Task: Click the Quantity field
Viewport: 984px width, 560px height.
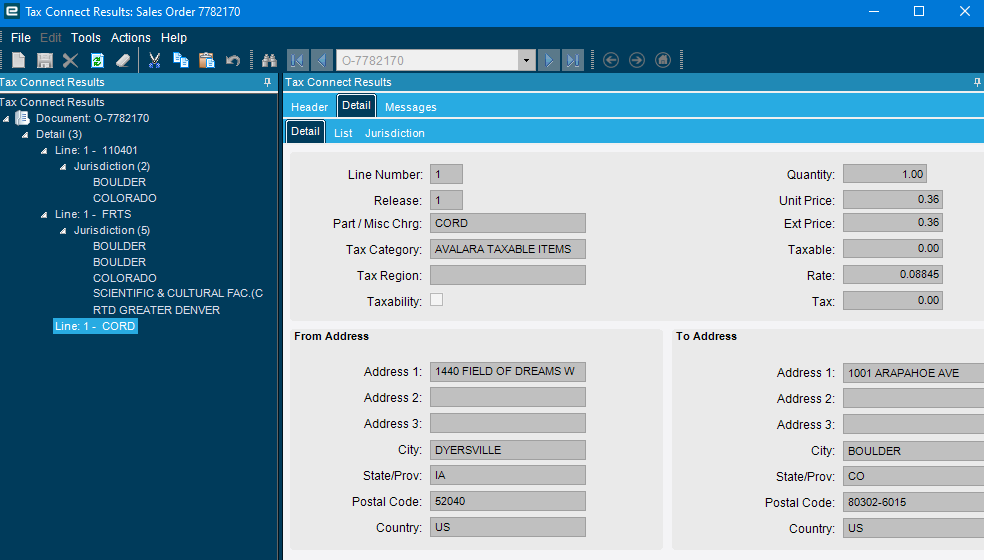Action: coord(885,174)
